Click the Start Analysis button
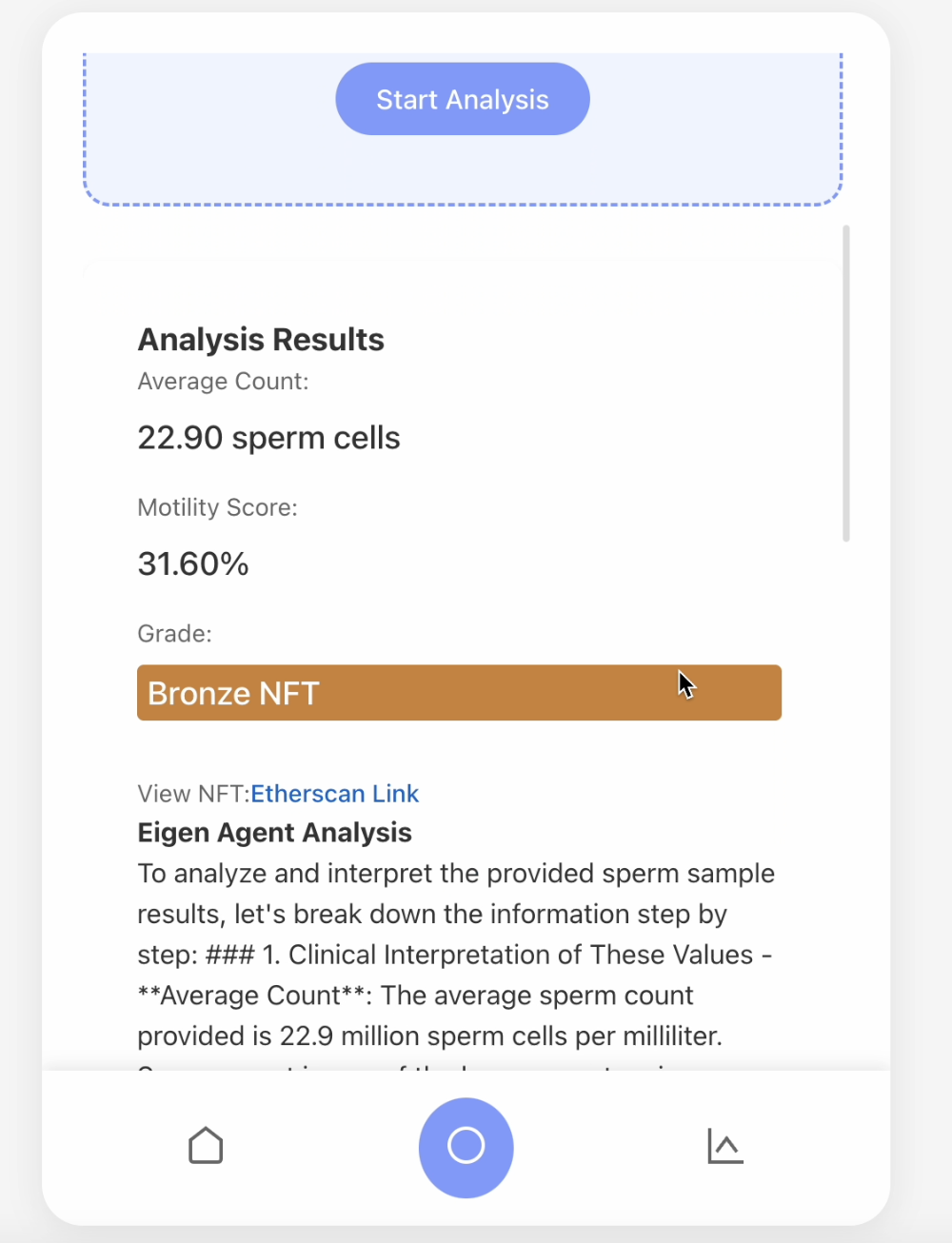Viewport: 952px width, 1243px height. click(463, 99)
